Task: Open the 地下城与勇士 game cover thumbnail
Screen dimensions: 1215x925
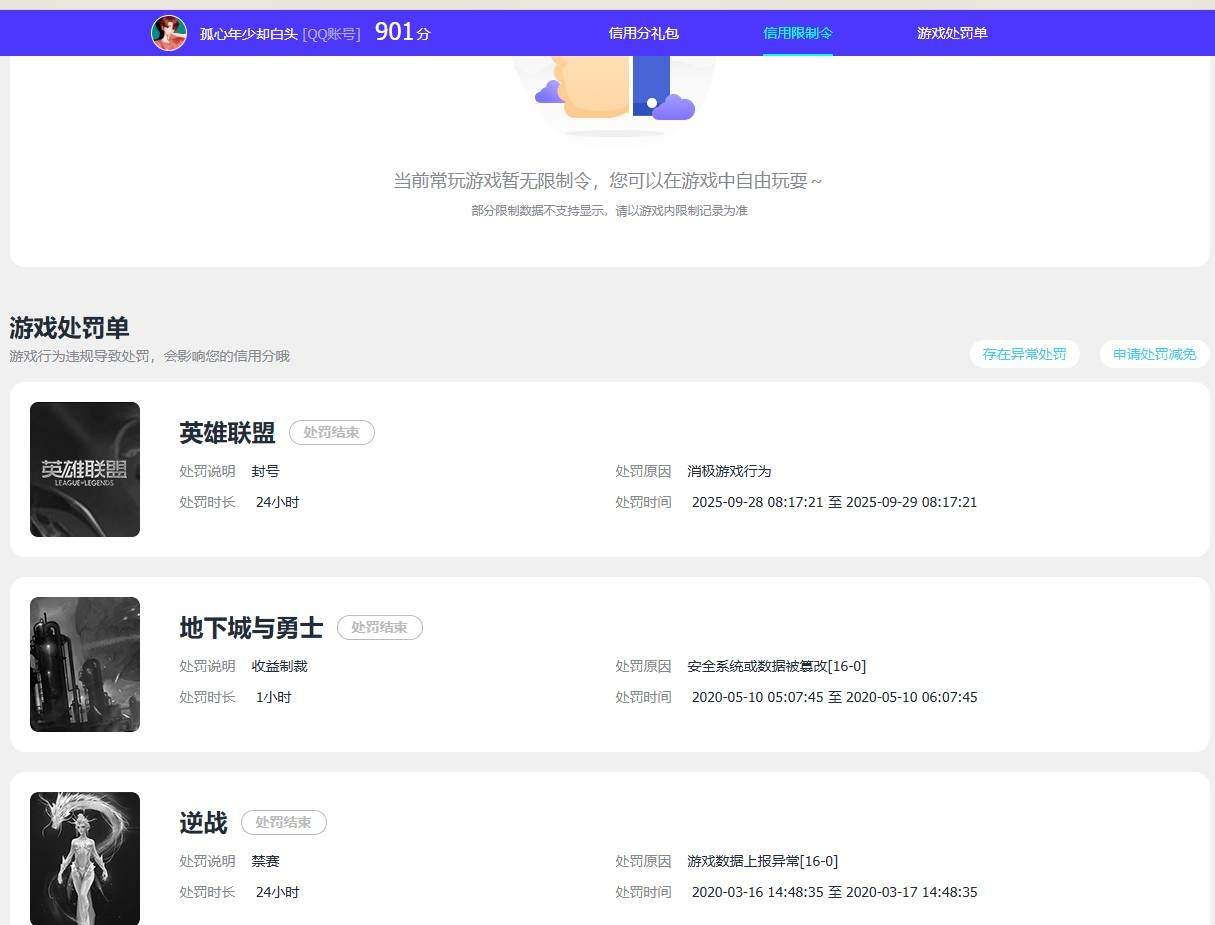Action: (85, 664)
